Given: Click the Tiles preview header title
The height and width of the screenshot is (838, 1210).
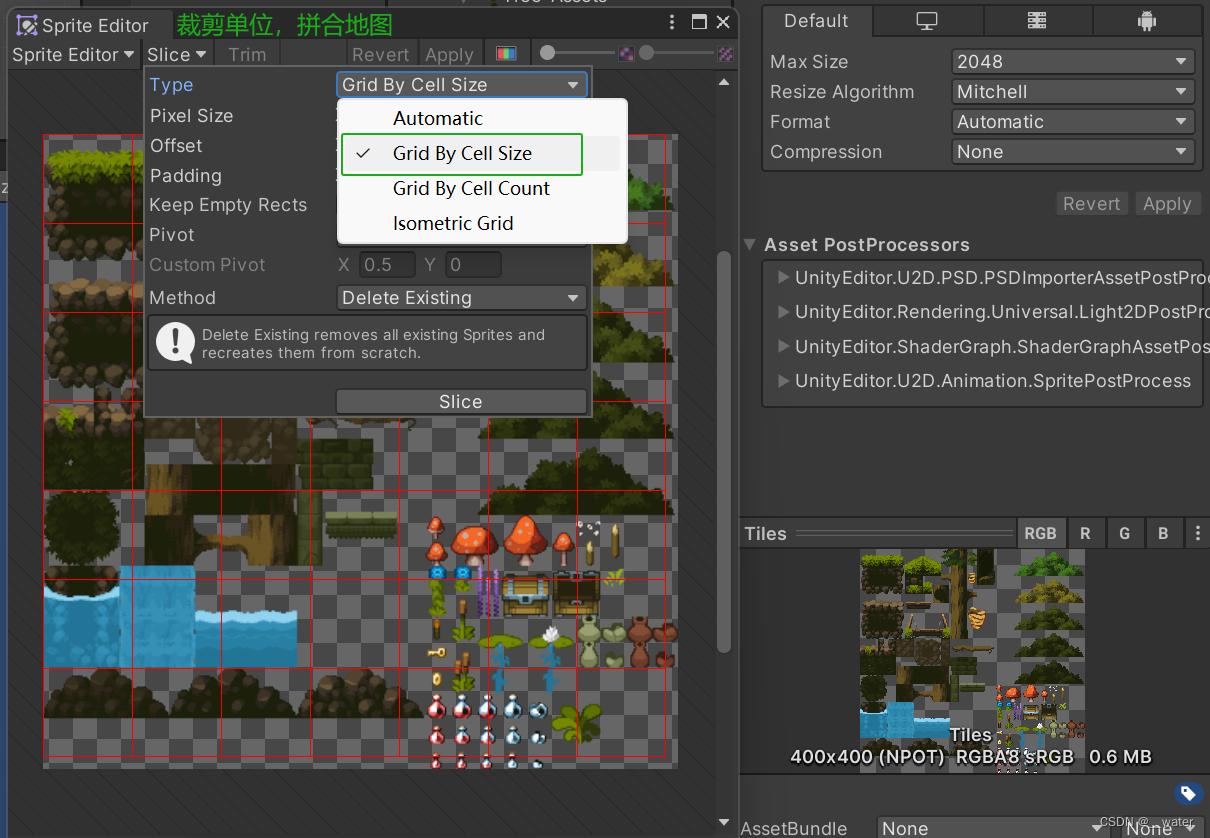Looking at the screenshot, I should coord(766,533).
